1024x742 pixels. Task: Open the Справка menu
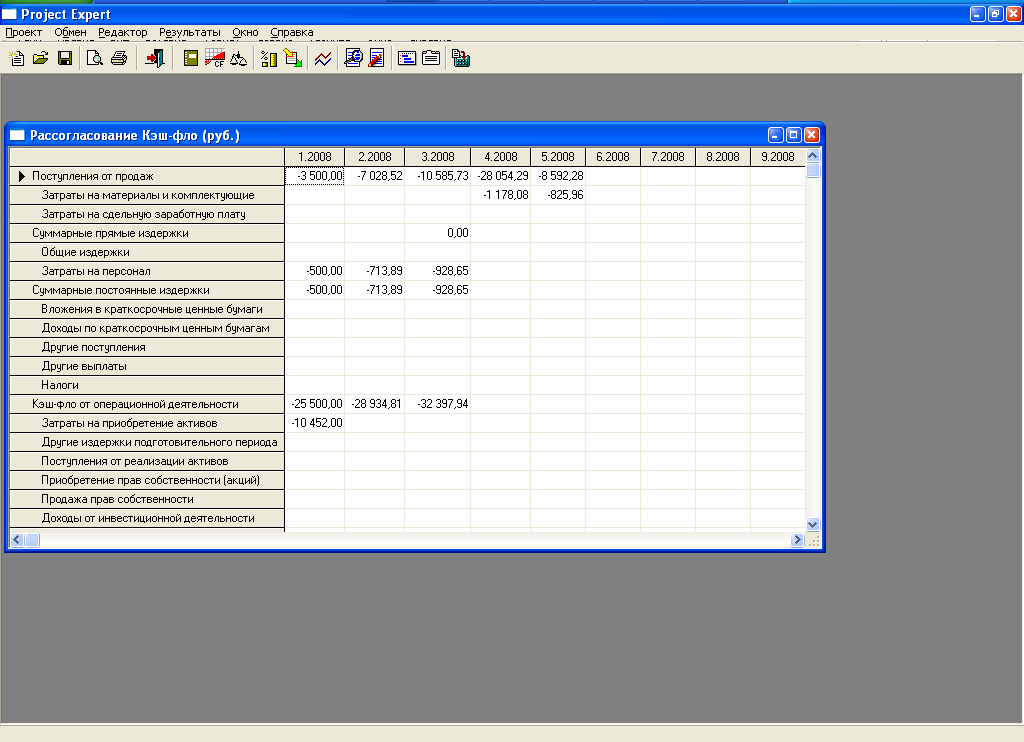291,32
